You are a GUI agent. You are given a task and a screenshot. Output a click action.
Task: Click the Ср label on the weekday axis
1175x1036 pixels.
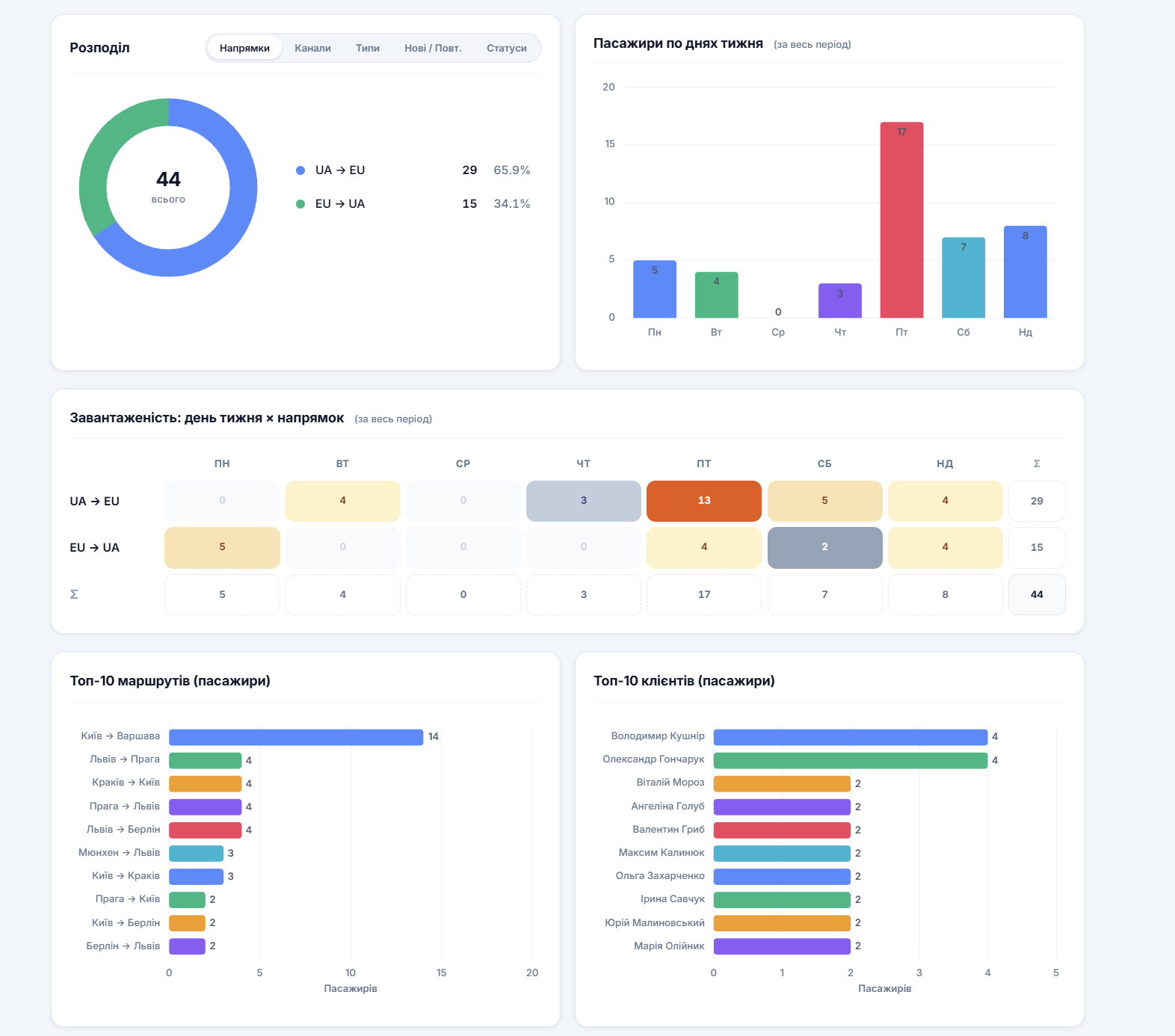point(778,333)
